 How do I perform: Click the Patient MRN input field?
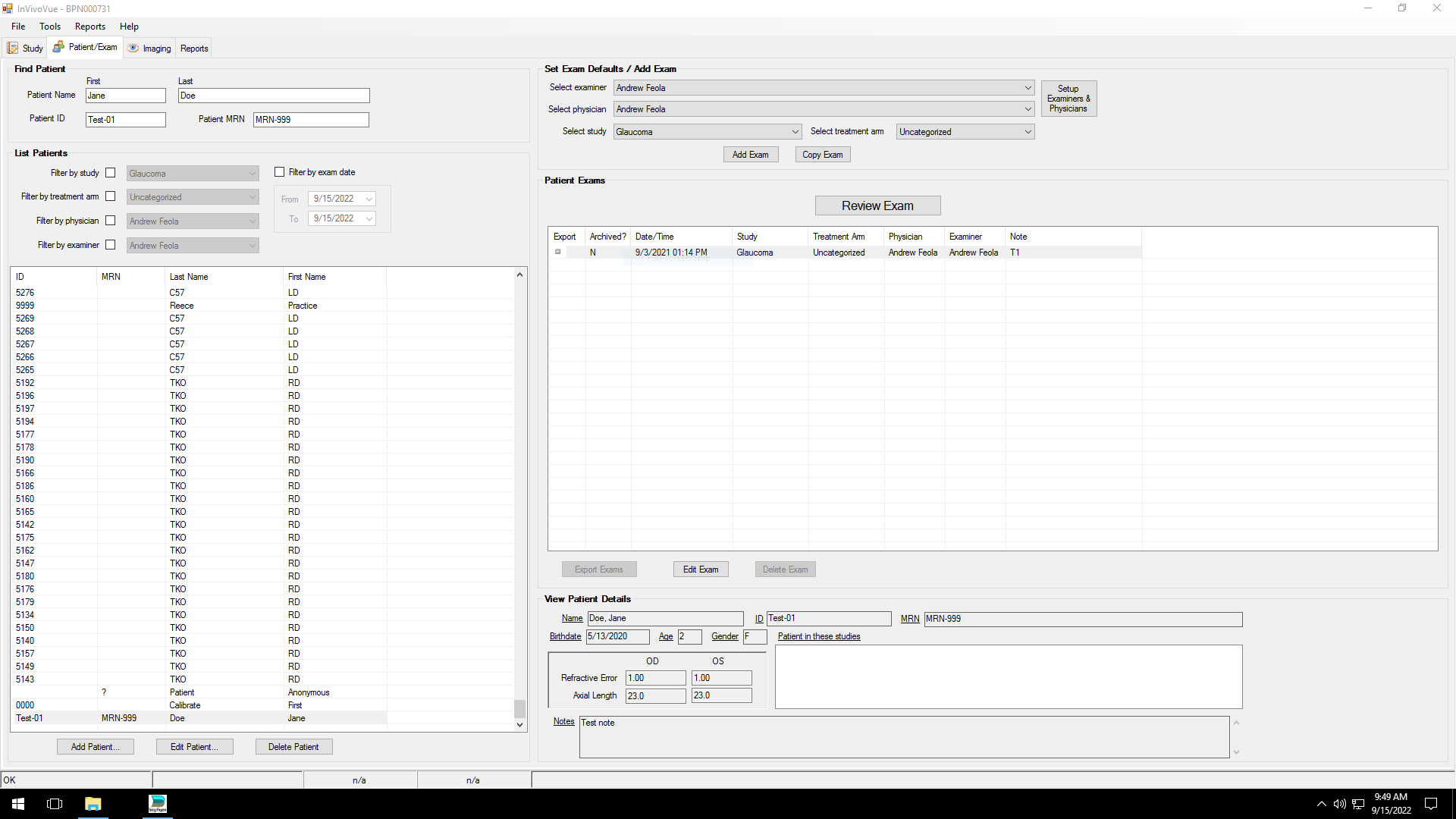coord(311,120)
